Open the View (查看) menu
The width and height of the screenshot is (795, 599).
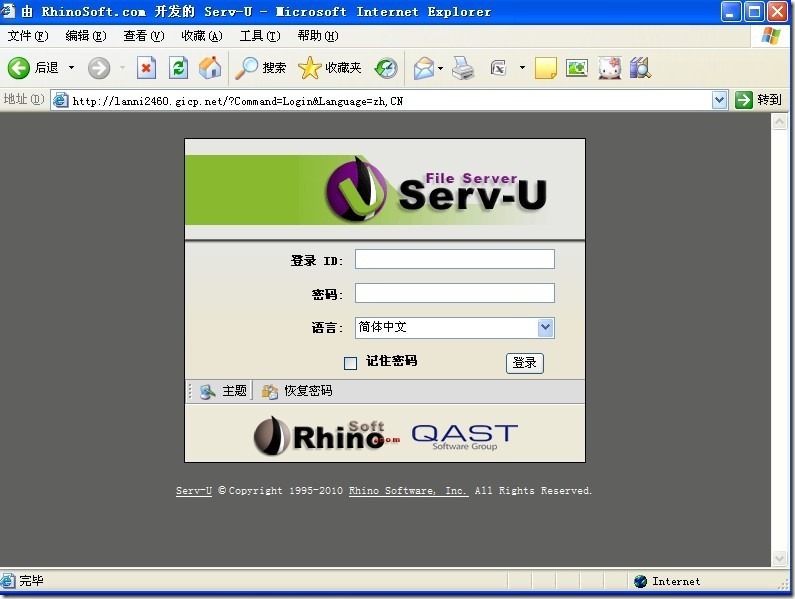[x=143, y=36]
